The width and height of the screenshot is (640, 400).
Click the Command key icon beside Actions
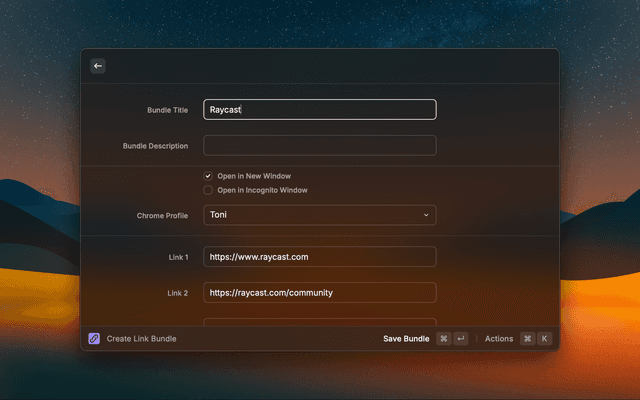tap(527, 339)
